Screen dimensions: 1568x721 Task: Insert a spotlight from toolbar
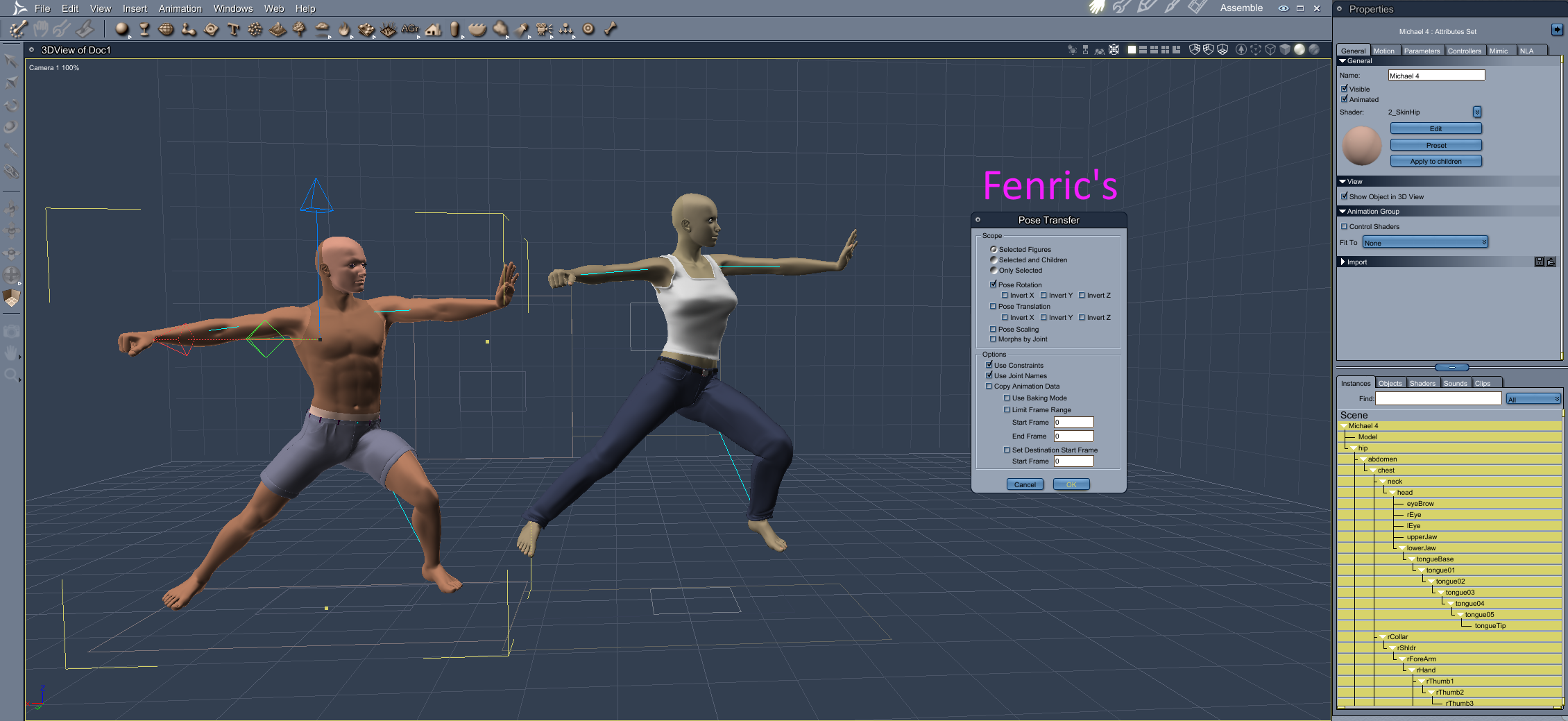pos(522,29)
